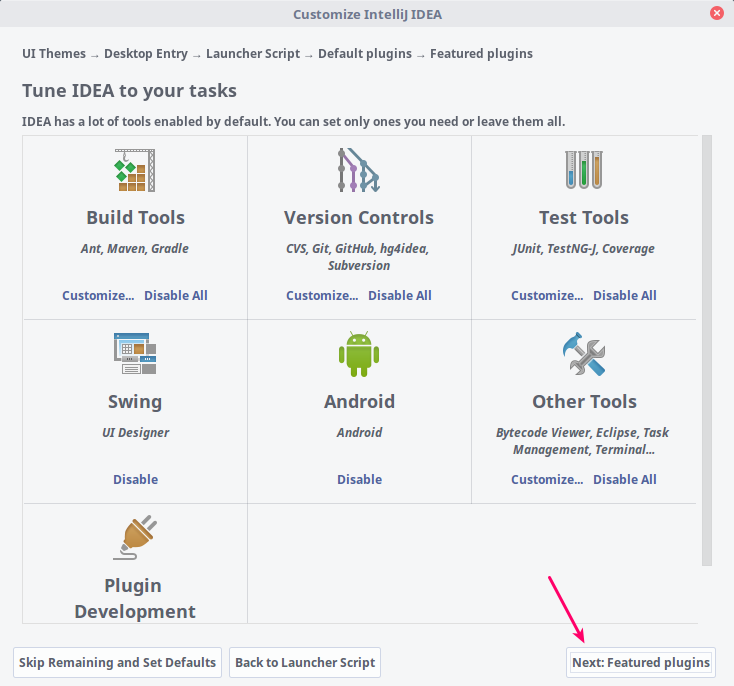Click 'Bytecode Viewer, Eclipse, Task Management' text
Viewport: 734px width, 686px height.
(583, 441)
